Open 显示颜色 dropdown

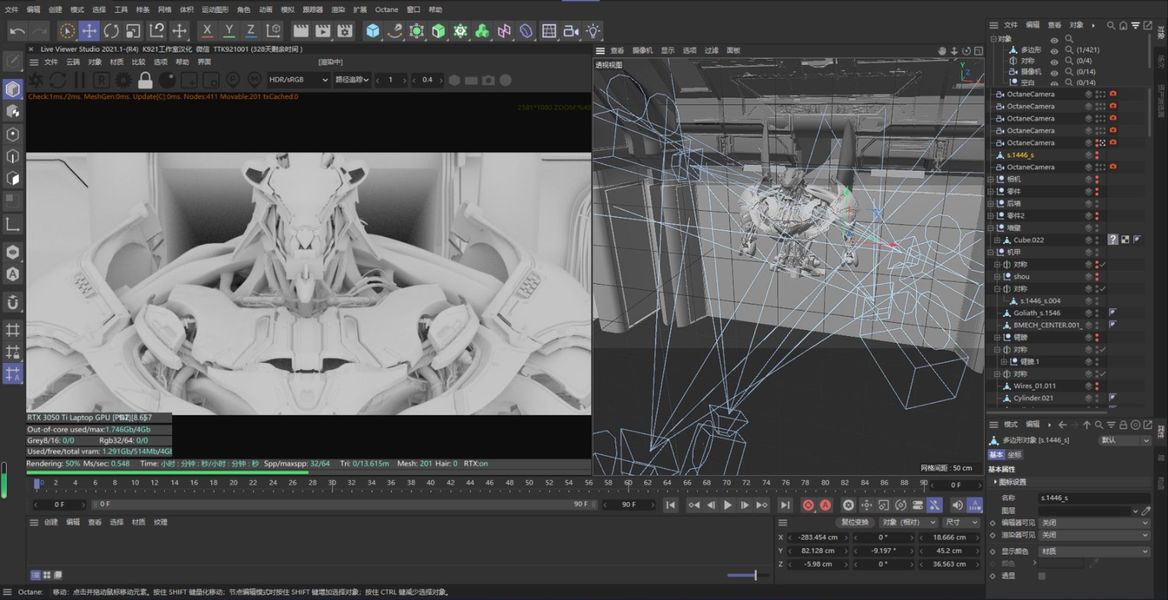click(1094, 552)
